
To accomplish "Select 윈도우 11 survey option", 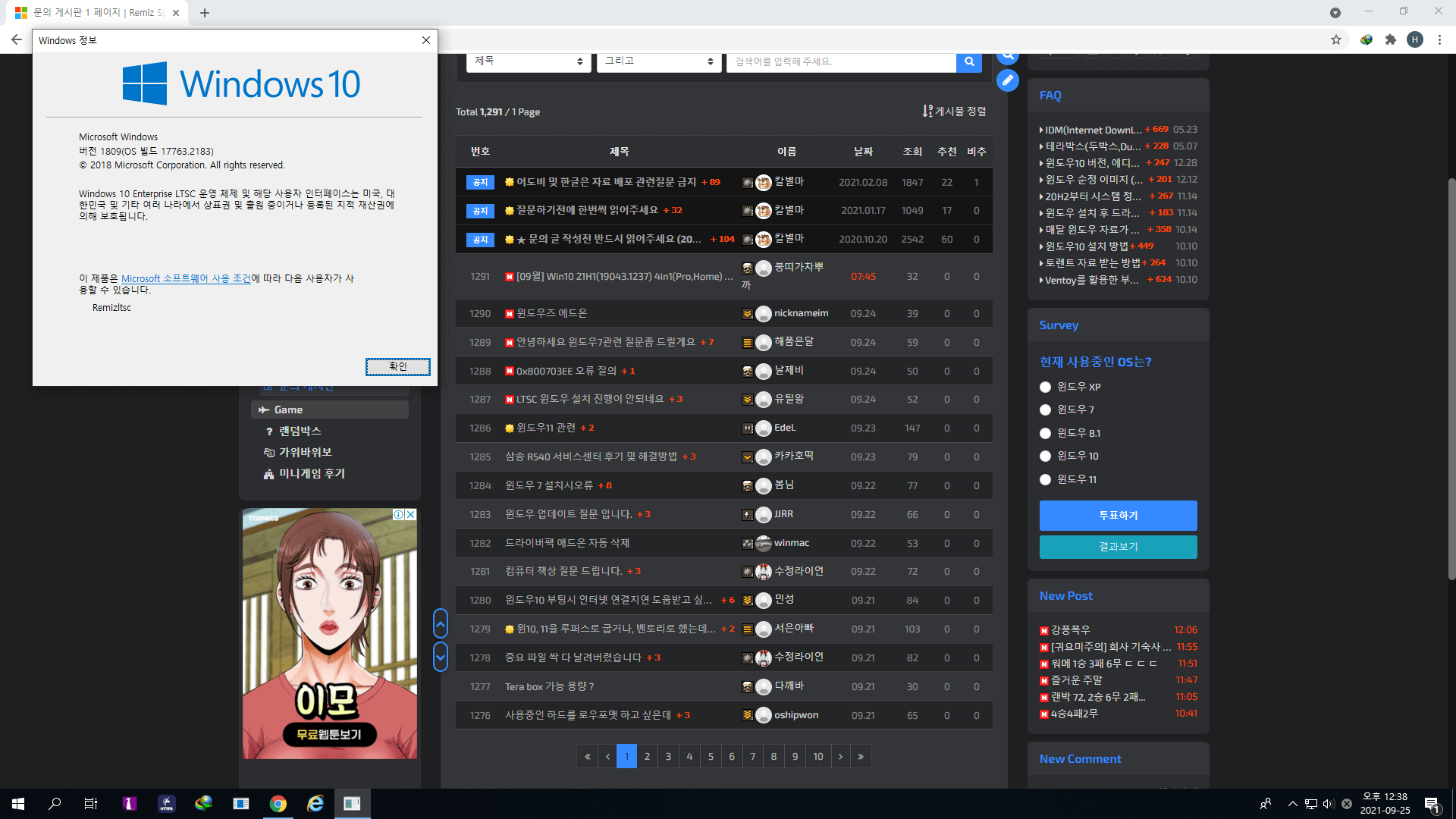I will [x=1045, y=479].
